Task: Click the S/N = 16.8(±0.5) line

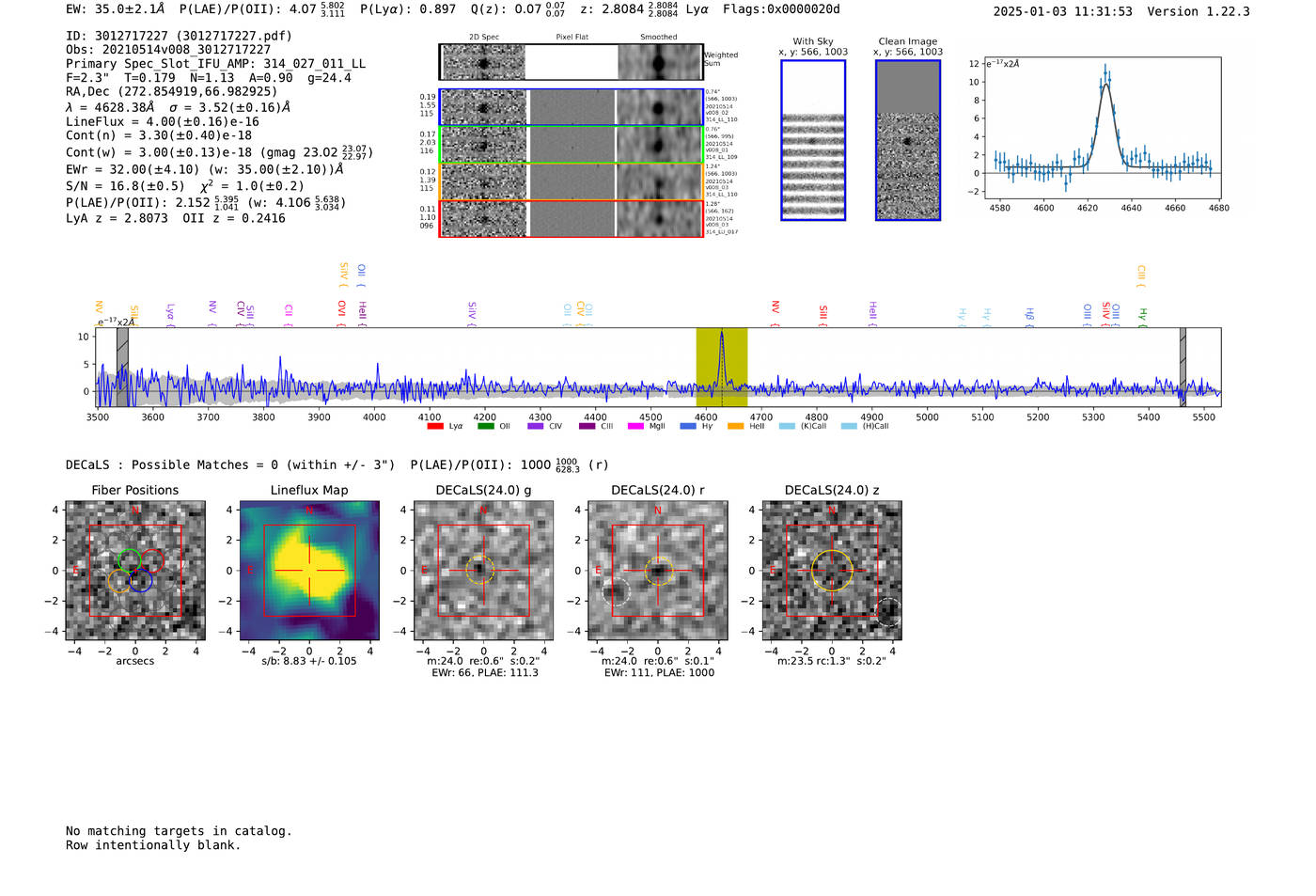Action: pyautogui.click(x=185, y=186)
